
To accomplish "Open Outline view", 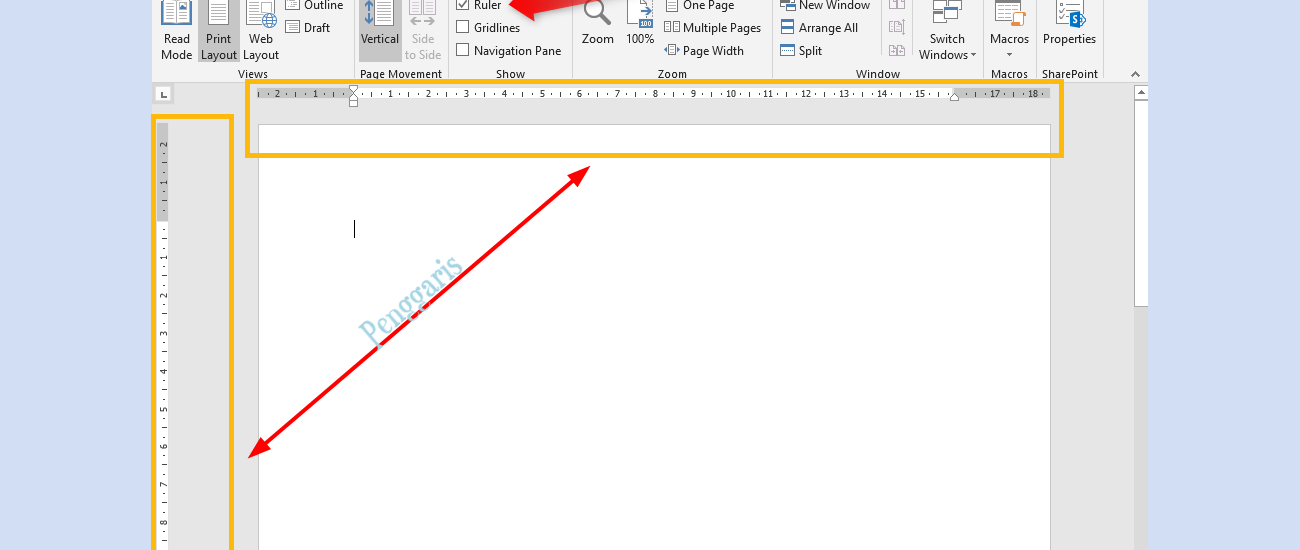I will [x=314, y=6].
